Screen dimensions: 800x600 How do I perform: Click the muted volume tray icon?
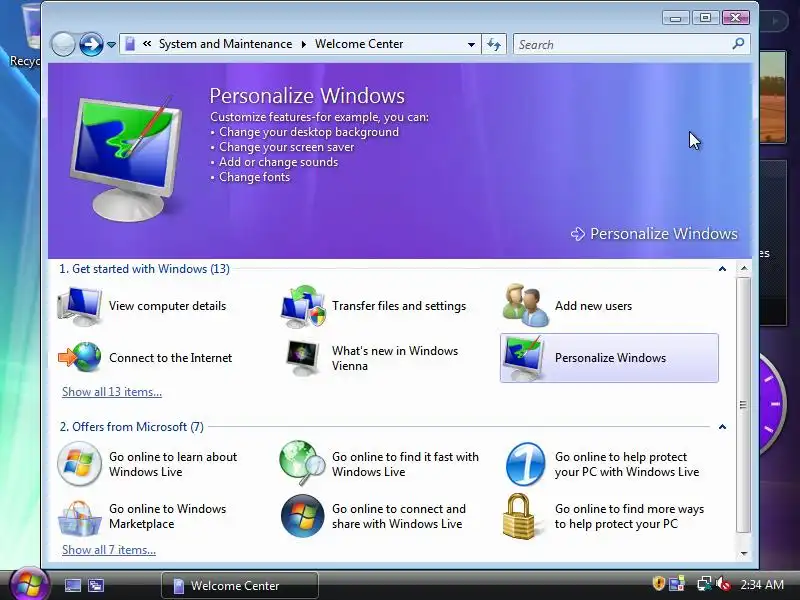click(723, 584)
